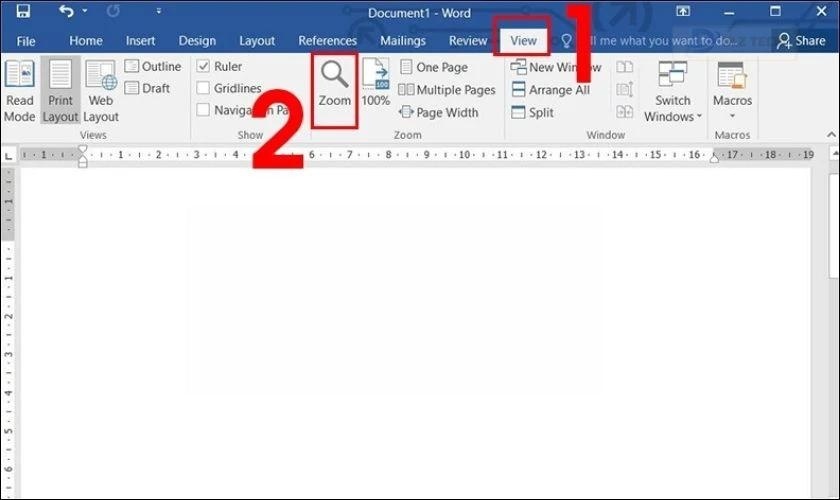This screenshot has width=840, height=500.
Task: Open the Layout tab
Action: click(x=257, y=41)
